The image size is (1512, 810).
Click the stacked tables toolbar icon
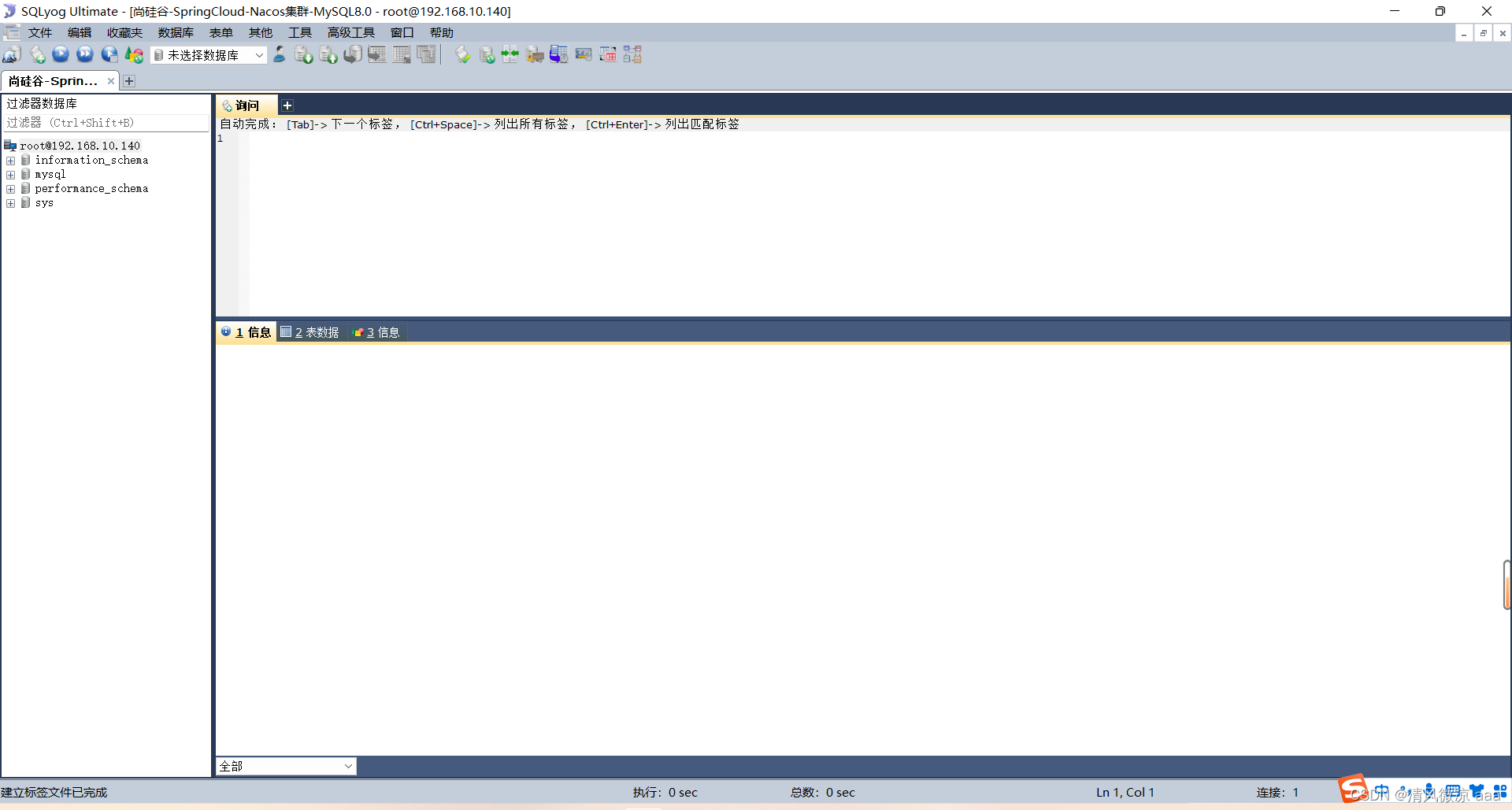click(426, 54)
